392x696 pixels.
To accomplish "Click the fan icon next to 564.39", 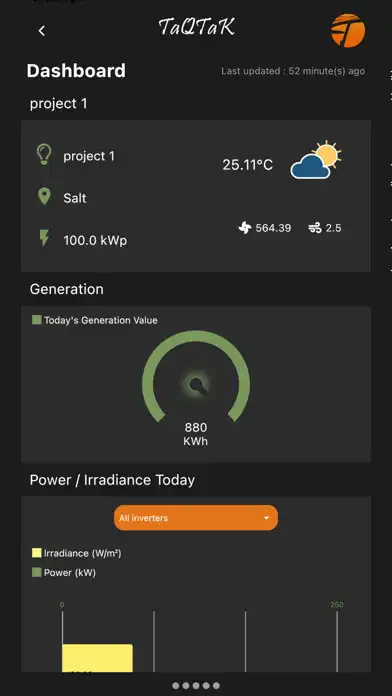I will (245, 229).
